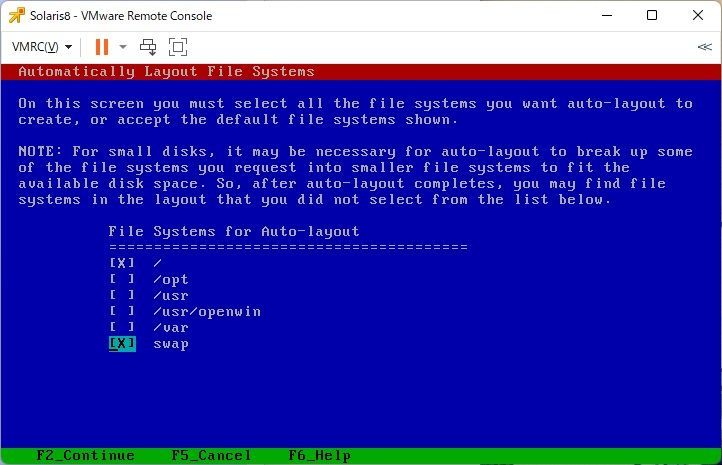Toggle the /var file system checkbox
The height and width of the screenshot is (465, 722).
pos(122,327)
